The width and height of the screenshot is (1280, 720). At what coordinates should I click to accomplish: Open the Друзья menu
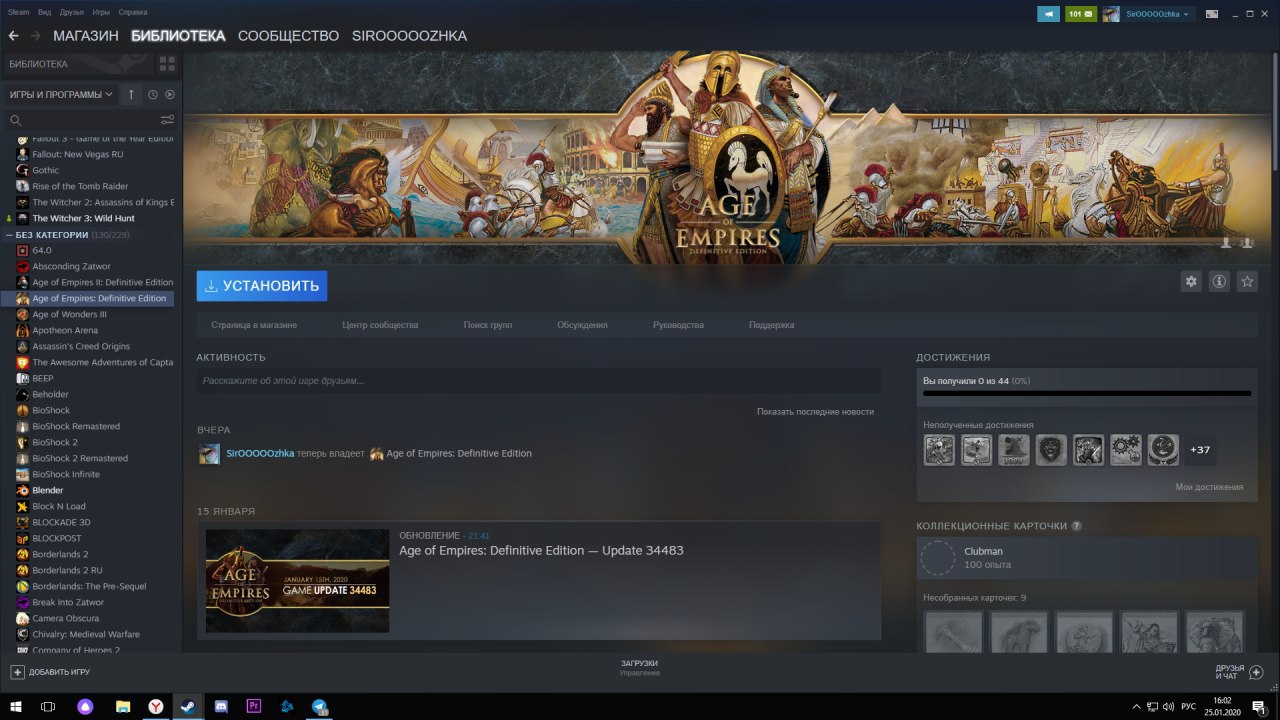tap(72, 12)
